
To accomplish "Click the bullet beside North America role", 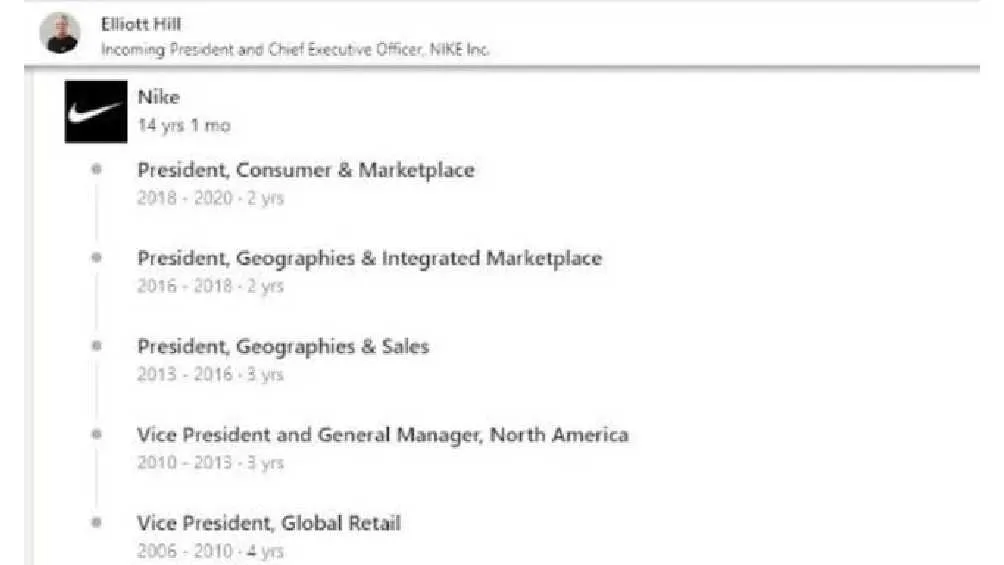I will pyautogui.click(x=97, y=434).
